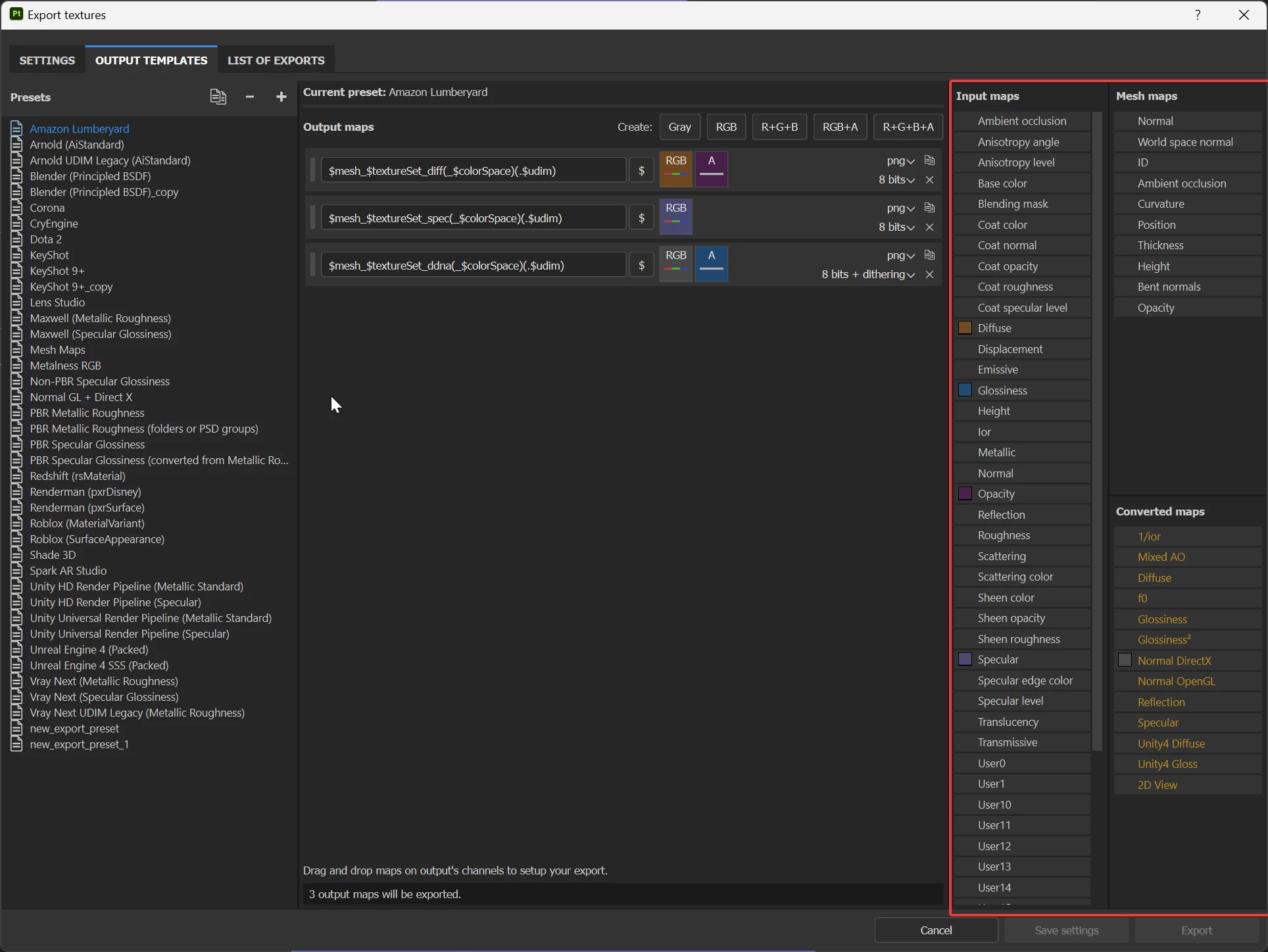Click the Cancel button
Viewport: 1268px width, 952px height.
pos(936,930)
